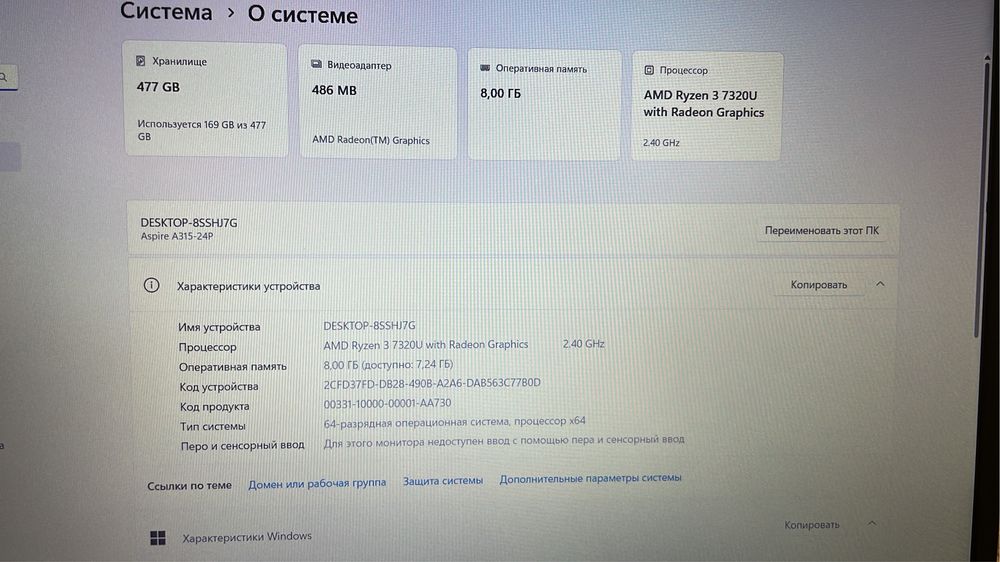Click the Характеристики устройства heading

[x=248, y=286]
